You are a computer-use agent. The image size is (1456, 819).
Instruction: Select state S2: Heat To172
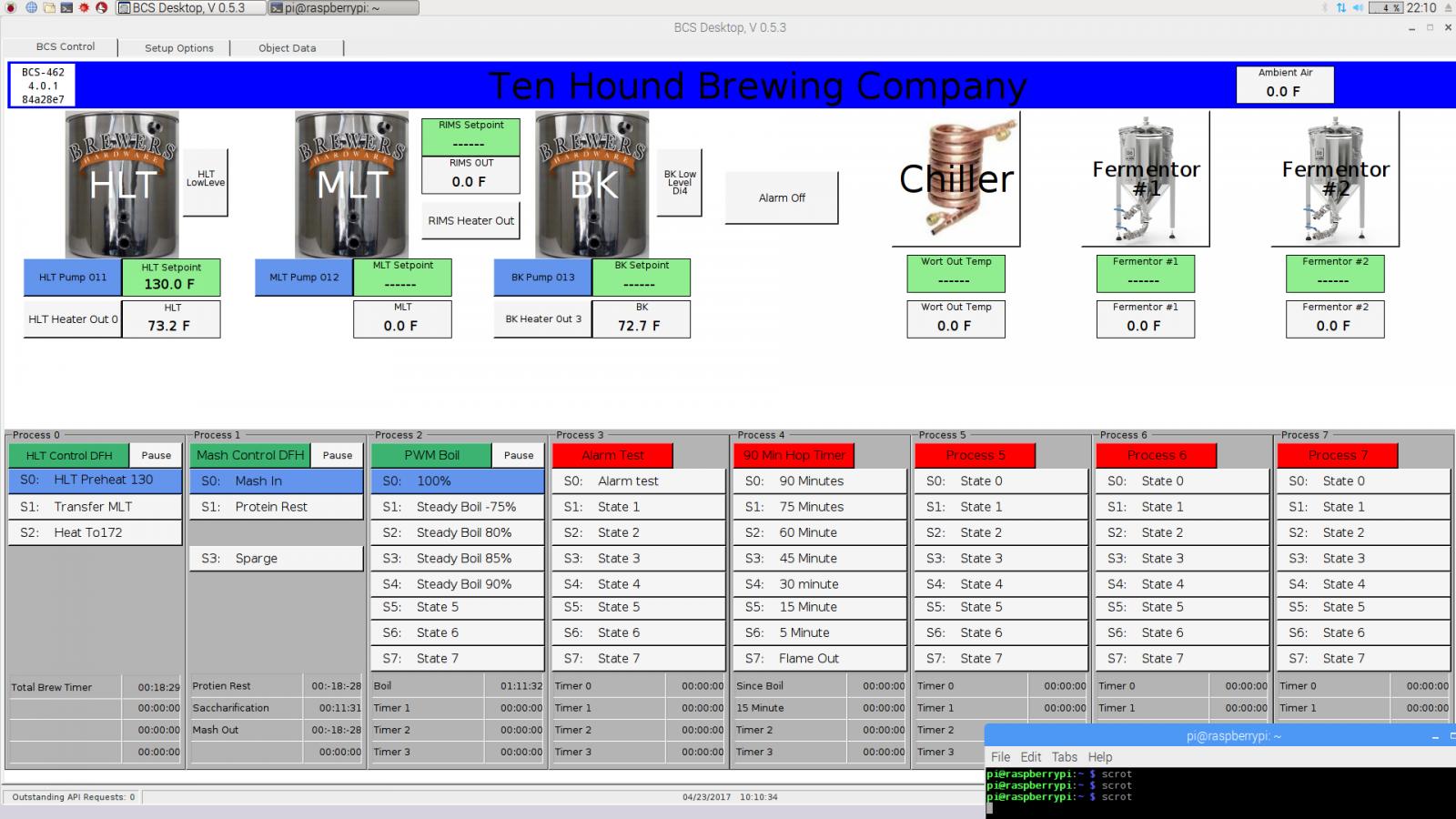coord(96,532)
